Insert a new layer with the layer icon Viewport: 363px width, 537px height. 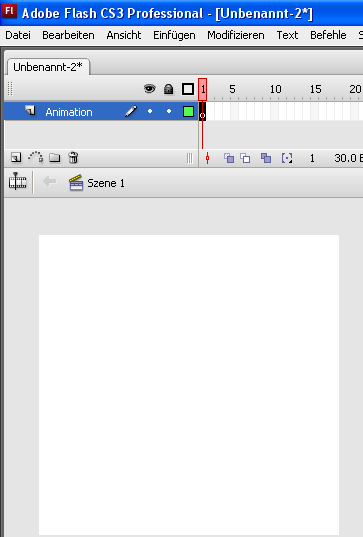click(16, 158)
